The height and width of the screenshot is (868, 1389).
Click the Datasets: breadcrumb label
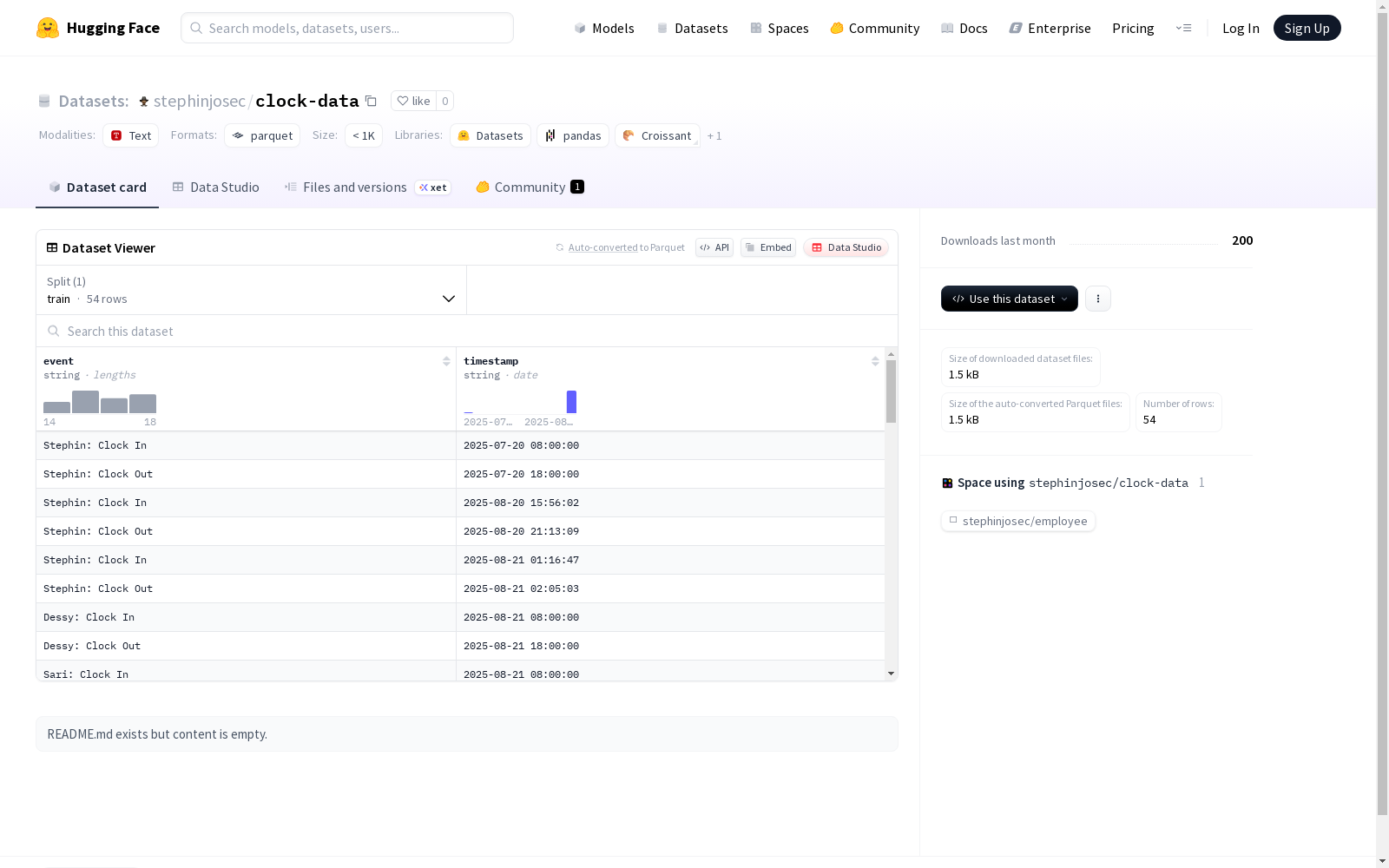(94, 101)
